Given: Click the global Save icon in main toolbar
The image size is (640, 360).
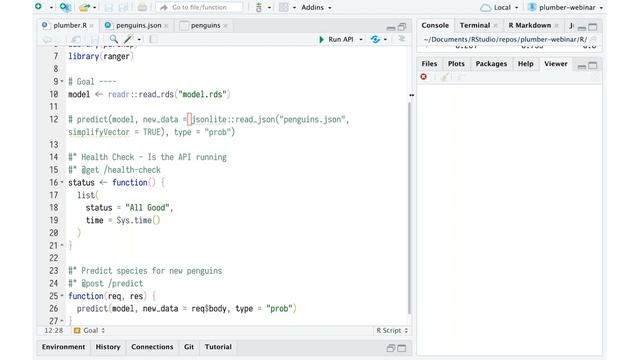Looking at the screenshot, I should [x=109, y=7].
